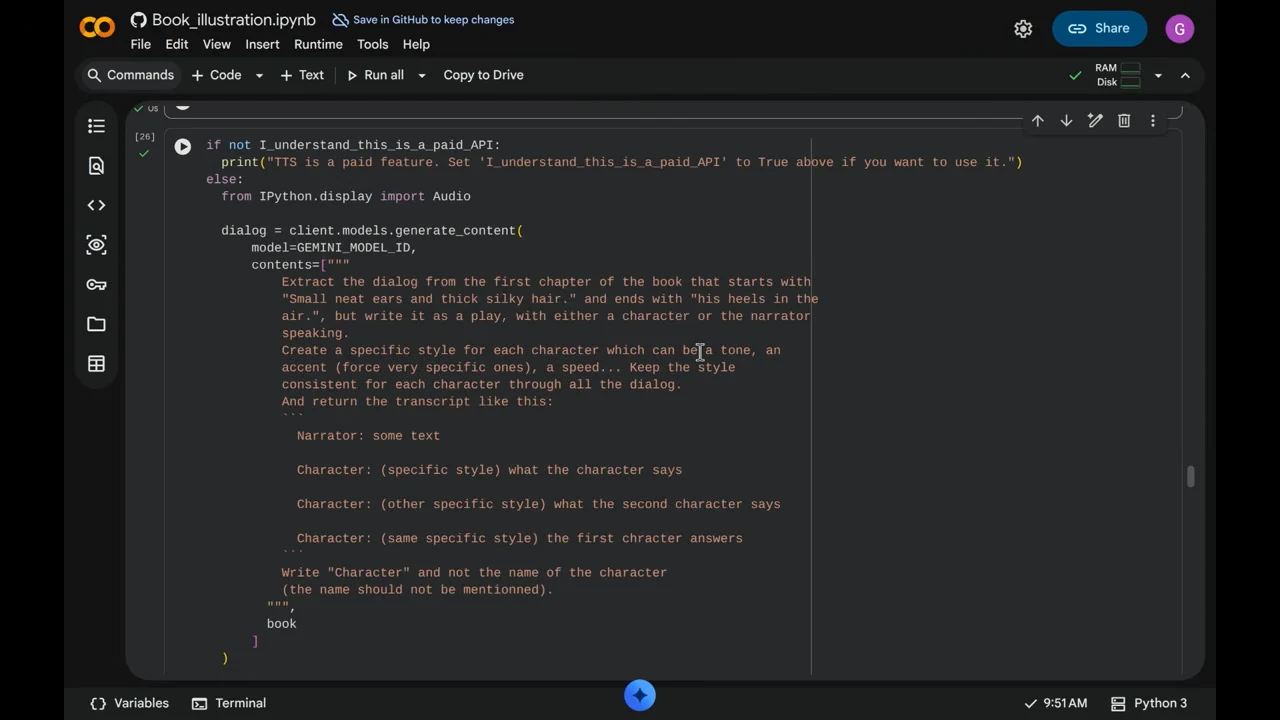Rename the Book_illustration.ipynb title
This screenshot has height=720, width=1280.
click(233, 20)
